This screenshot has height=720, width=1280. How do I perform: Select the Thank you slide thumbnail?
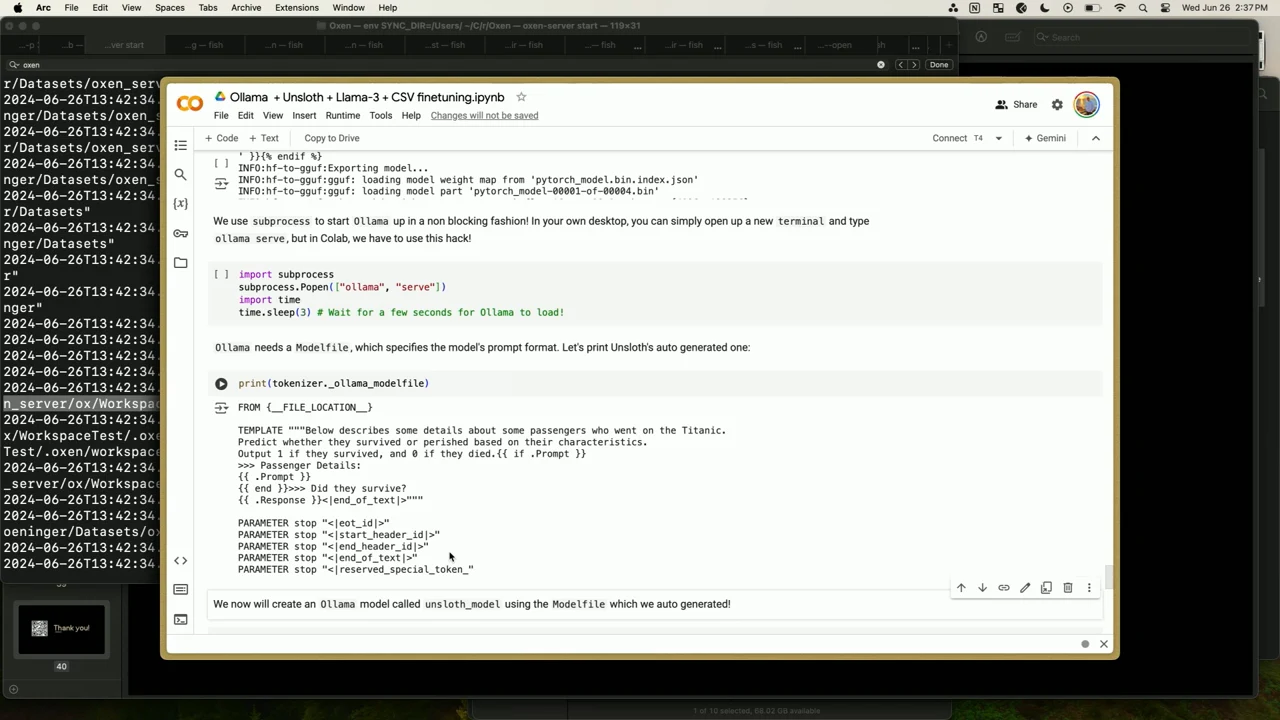pos(61,628)
